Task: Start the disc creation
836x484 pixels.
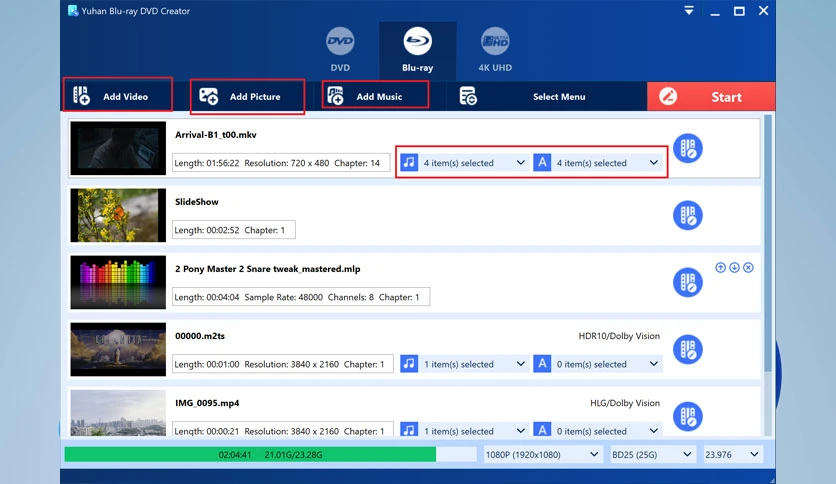Action: point(711,96)
